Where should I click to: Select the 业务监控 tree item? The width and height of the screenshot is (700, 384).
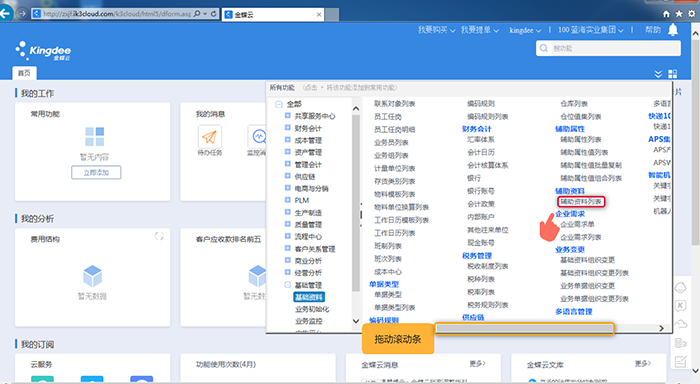(x=308, y=321)
